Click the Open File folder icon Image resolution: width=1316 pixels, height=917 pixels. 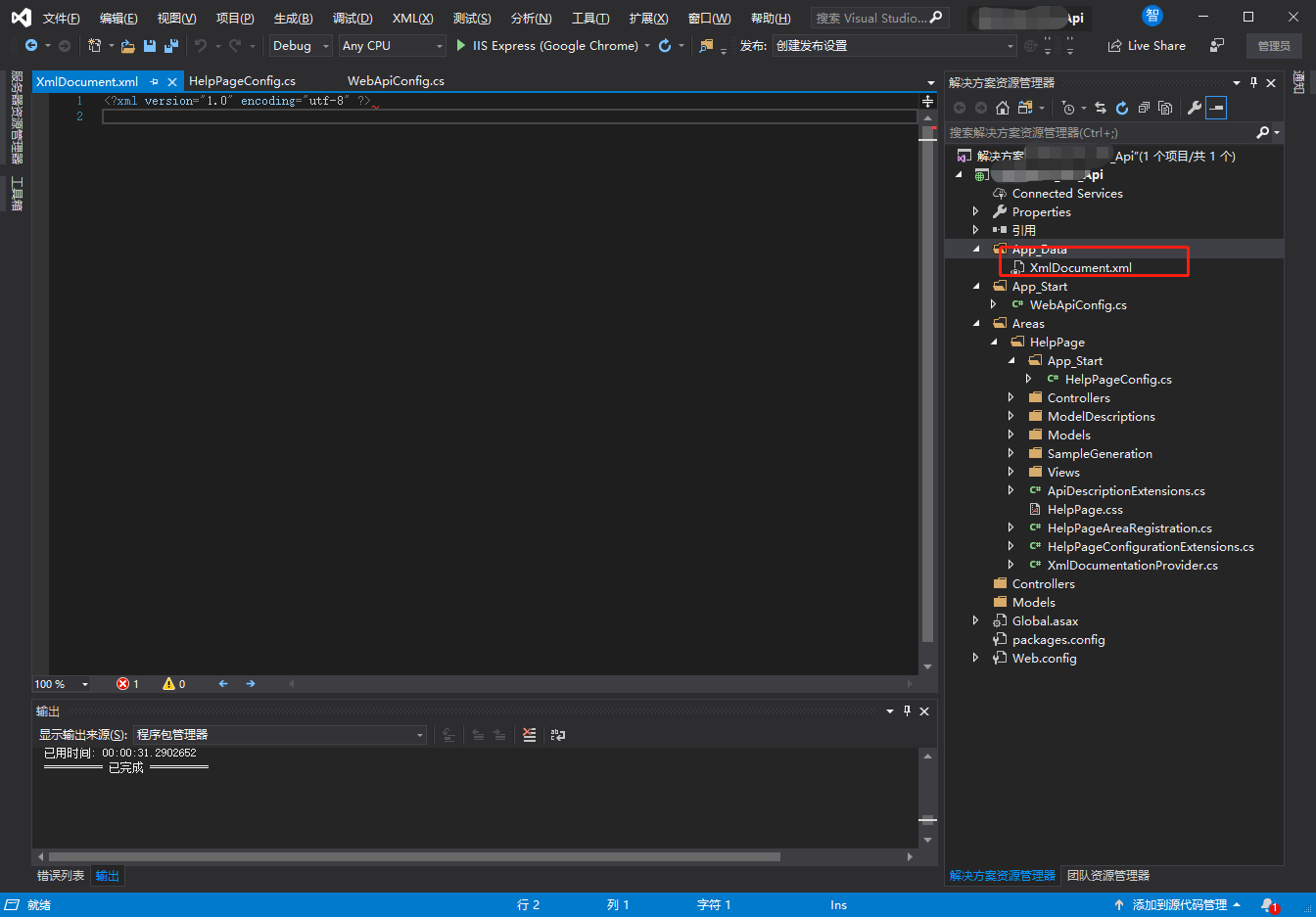click(x=128, y=46)
